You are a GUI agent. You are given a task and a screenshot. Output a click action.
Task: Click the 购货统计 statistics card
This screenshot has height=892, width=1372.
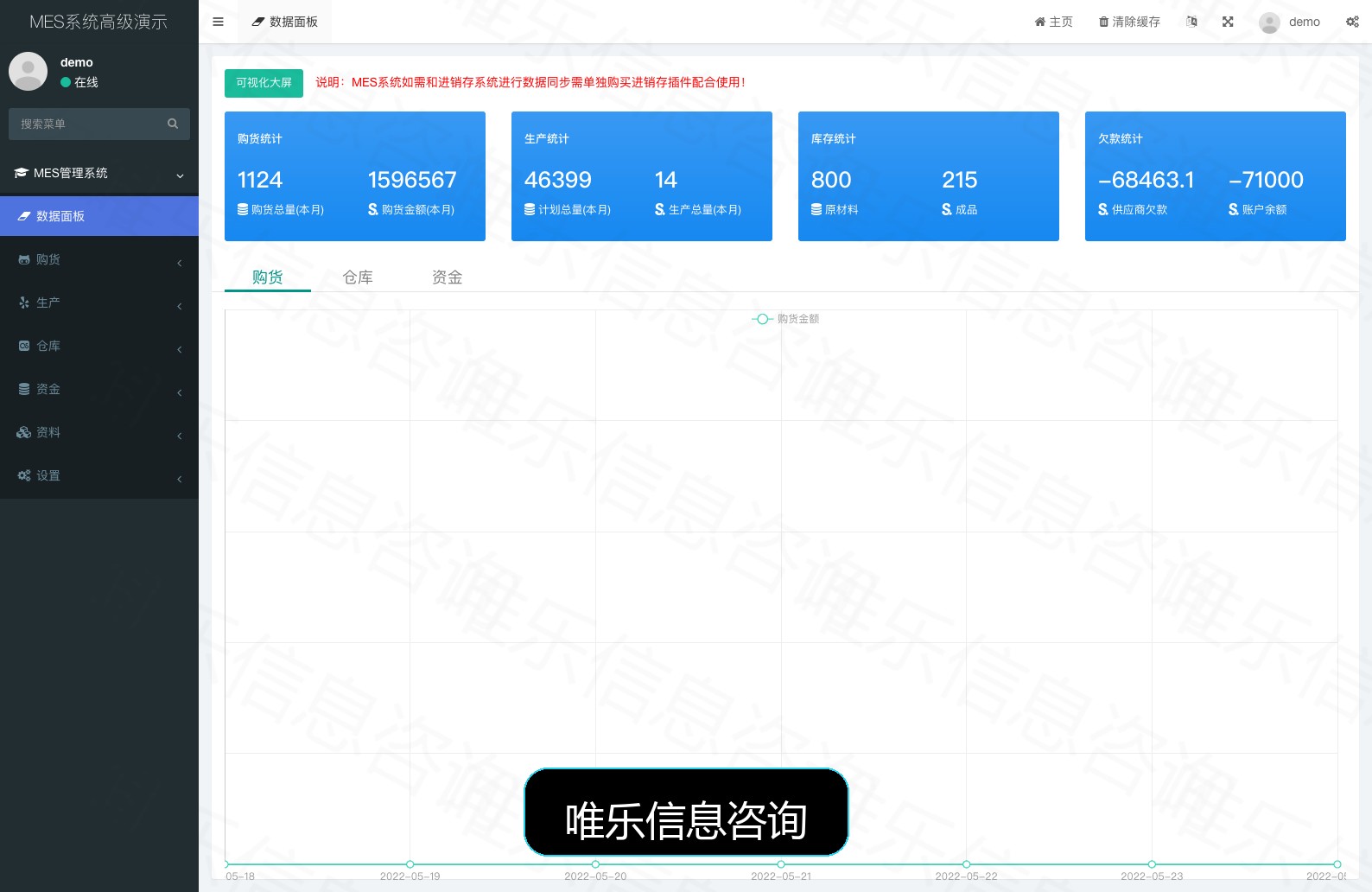(x=355, y=176)
